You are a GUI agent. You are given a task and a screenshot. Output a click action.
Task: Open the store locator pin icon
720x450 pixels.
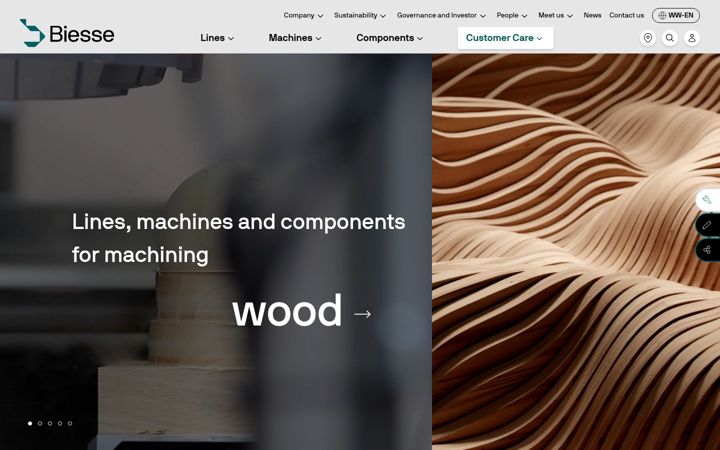coord(647,38)
